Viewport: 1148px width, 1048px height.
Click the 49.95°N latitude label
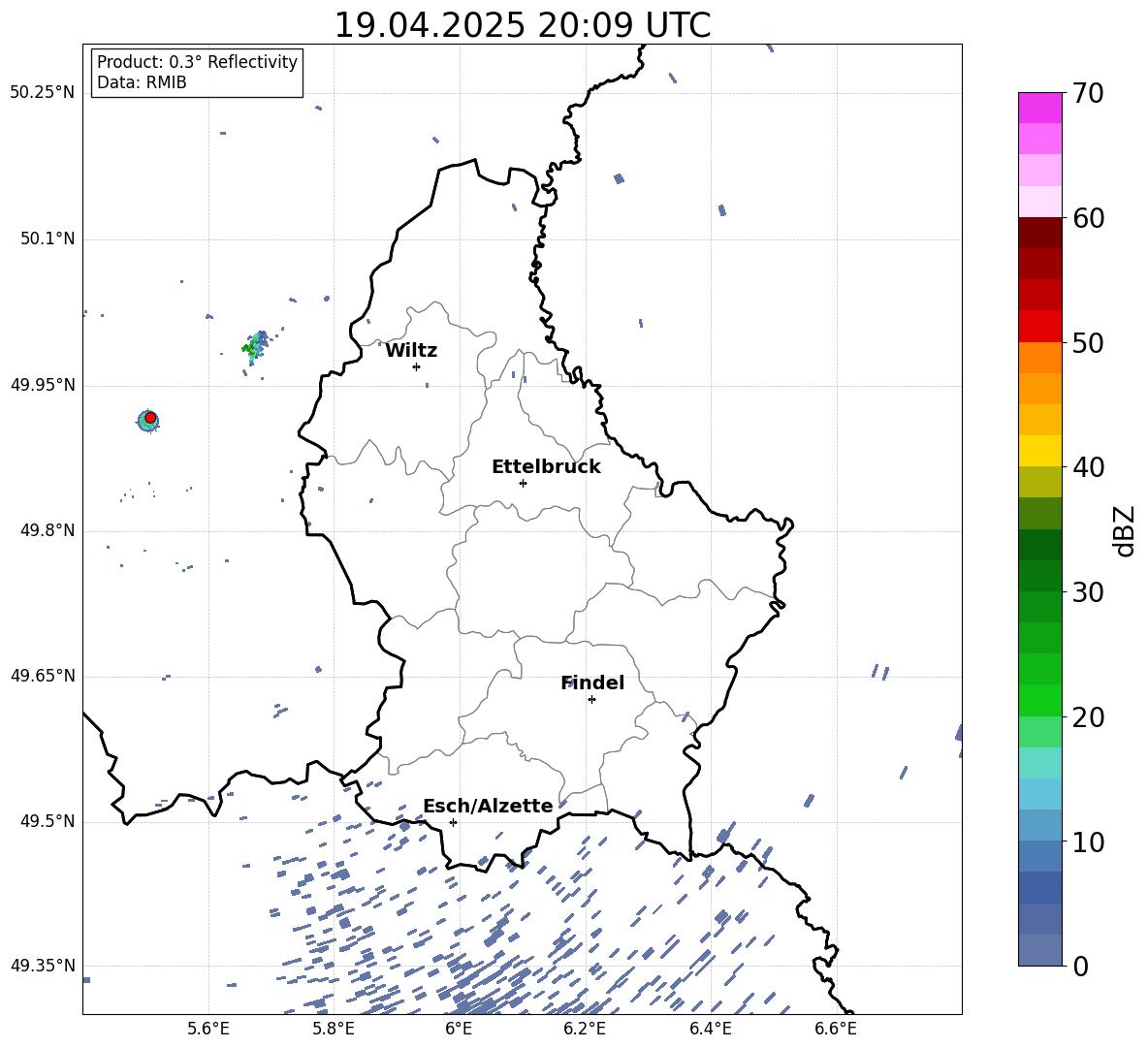click(x=43, y=384)
